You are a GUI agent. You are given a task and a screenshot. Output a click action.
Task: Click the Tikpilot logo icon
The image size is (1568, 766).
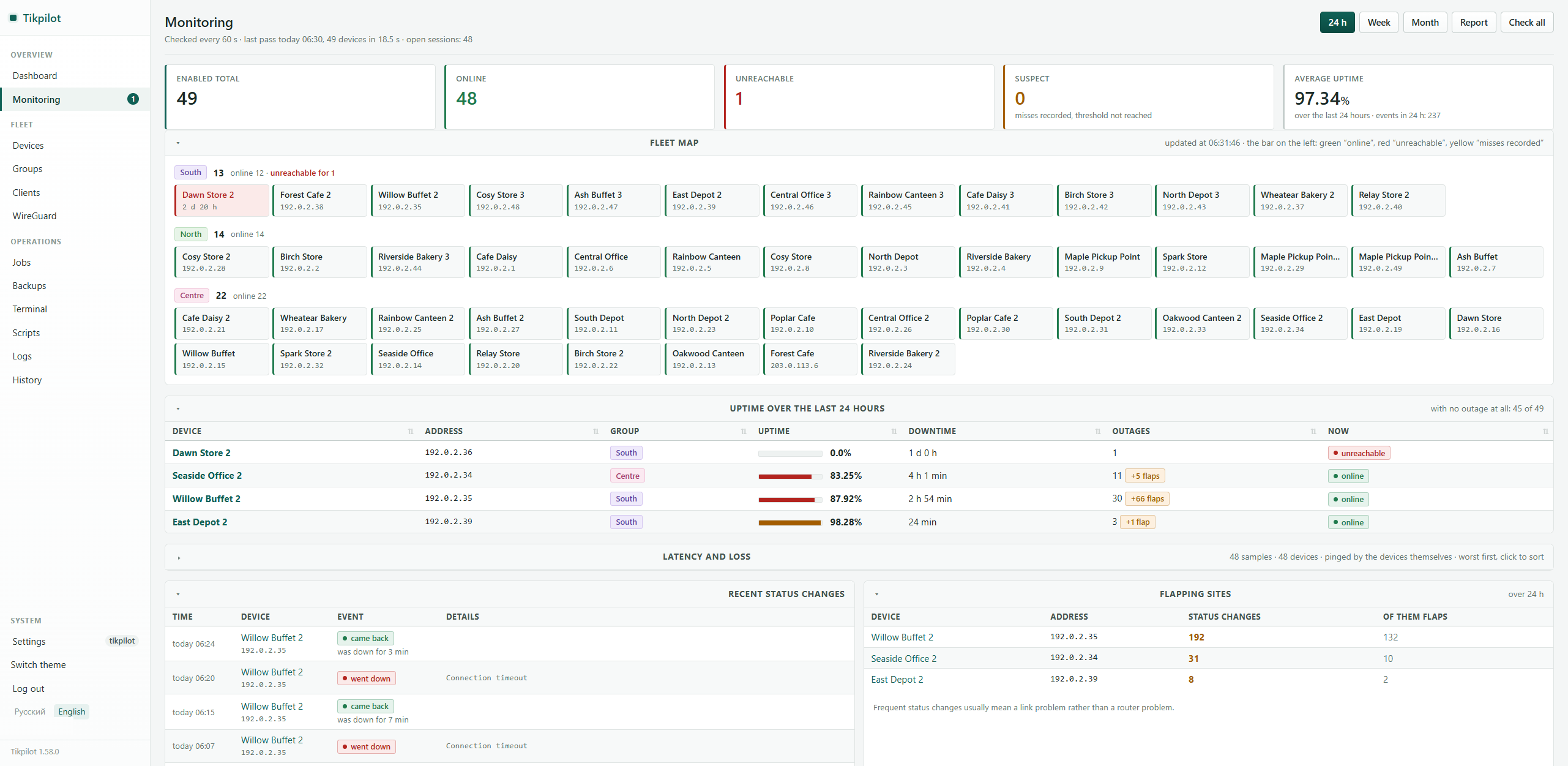pyautogui.click(x=13, y=18)
